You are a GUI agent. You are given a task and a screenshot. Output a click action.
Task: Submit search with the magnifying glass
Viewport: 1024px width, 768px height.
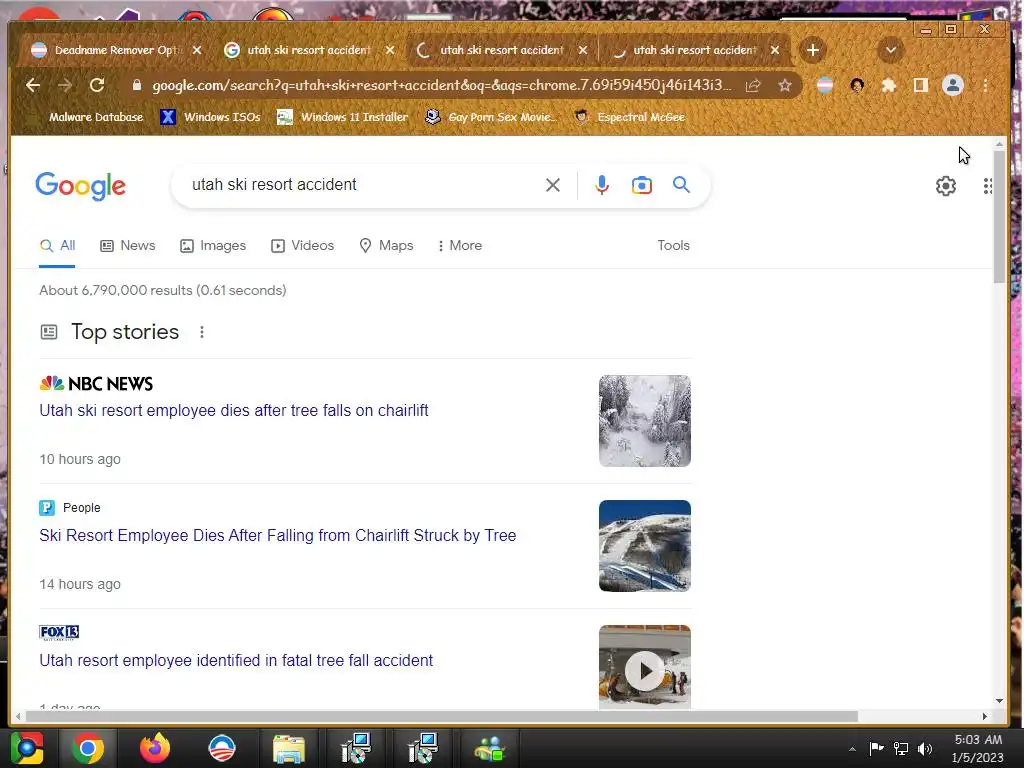681,185
